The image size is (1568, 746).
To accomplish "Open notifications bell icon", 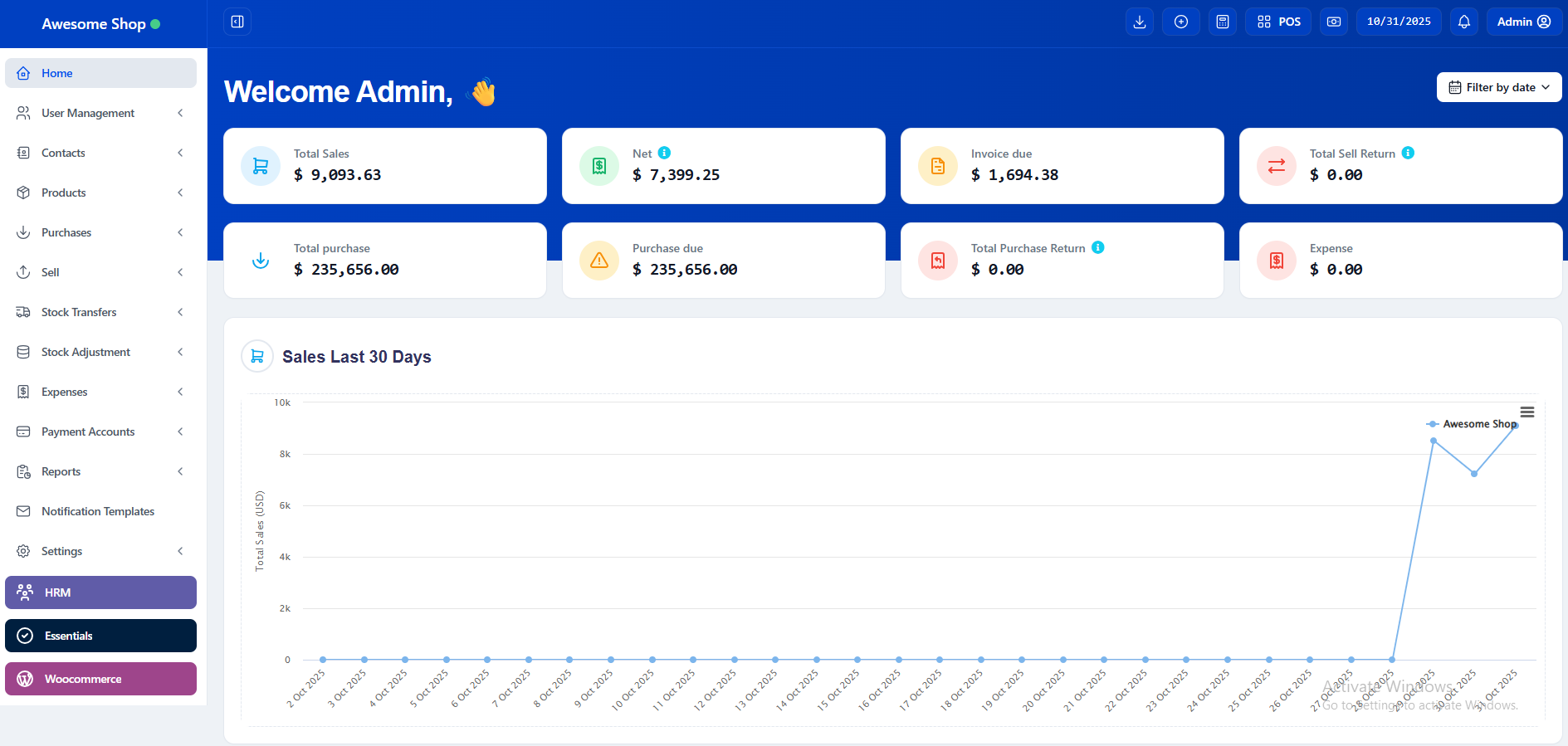I will click(1464, 22).
